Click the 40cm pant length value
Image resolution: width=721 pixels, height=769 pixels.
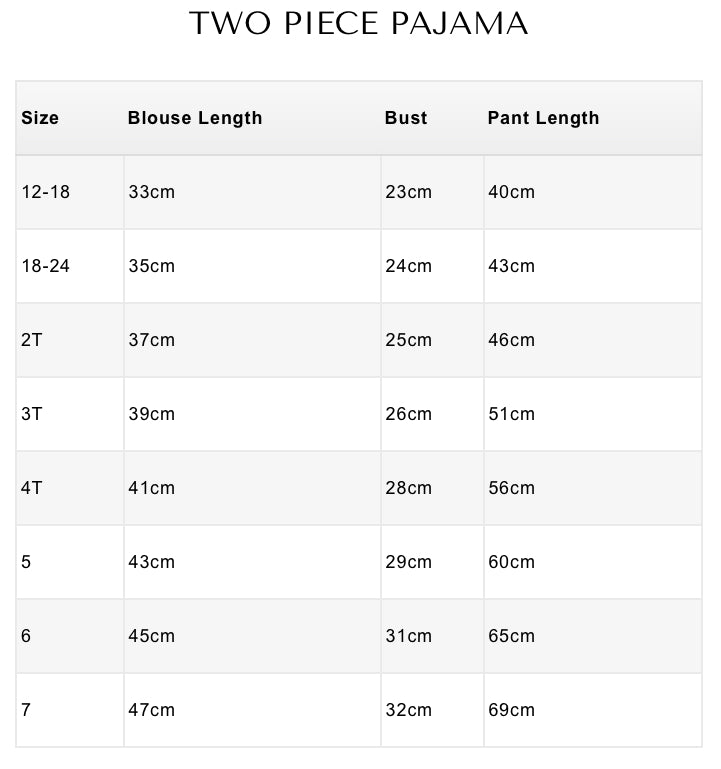point(511,192)
